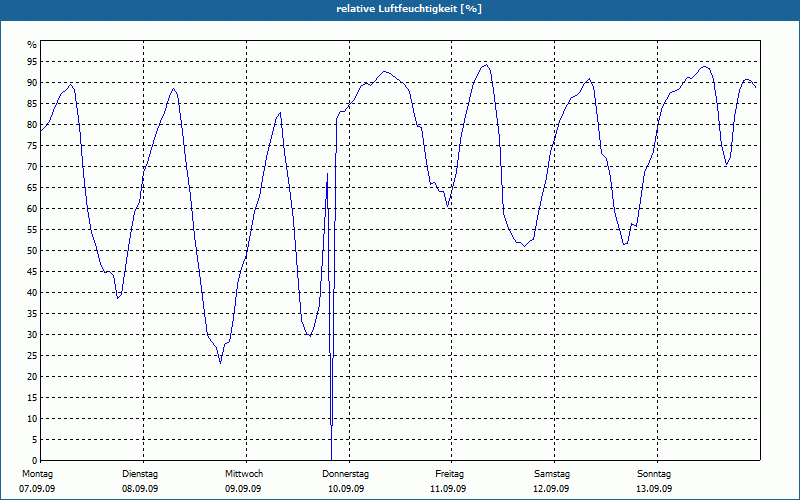
Task: Click the 5 value on y-axis
Action: 34,439
